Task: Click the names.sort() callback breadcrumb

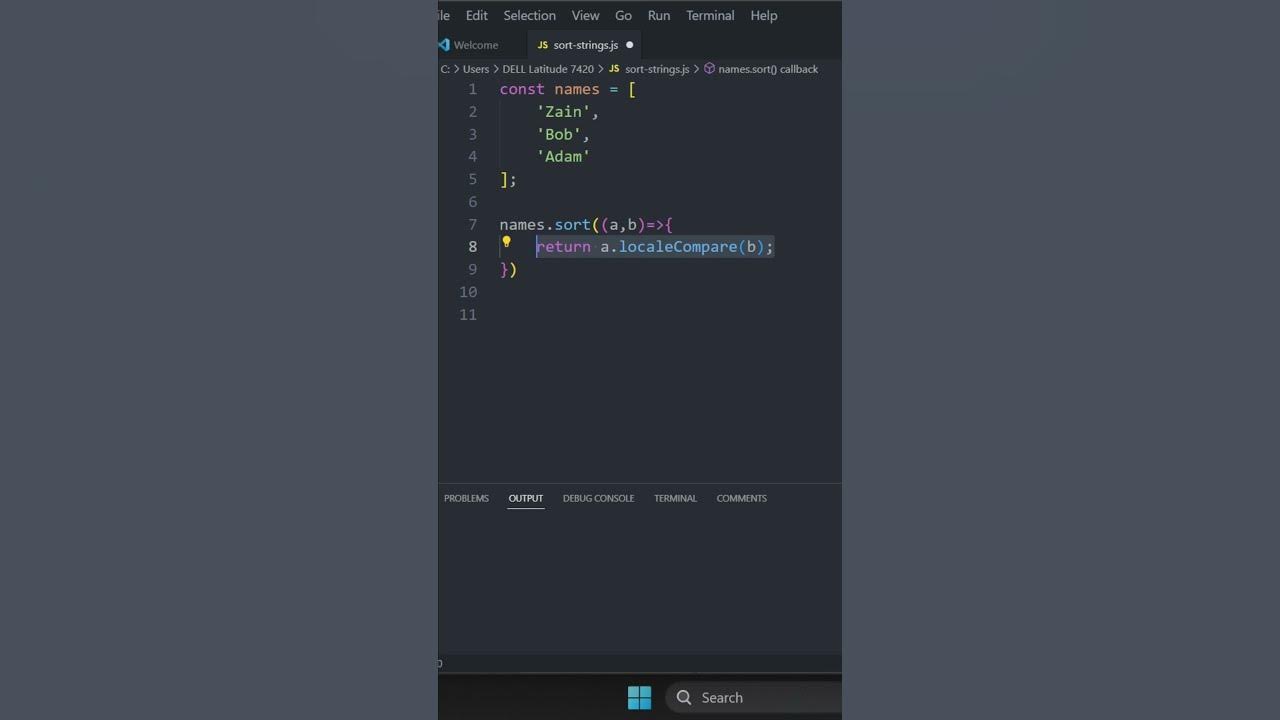Action: tap(768, 69)
